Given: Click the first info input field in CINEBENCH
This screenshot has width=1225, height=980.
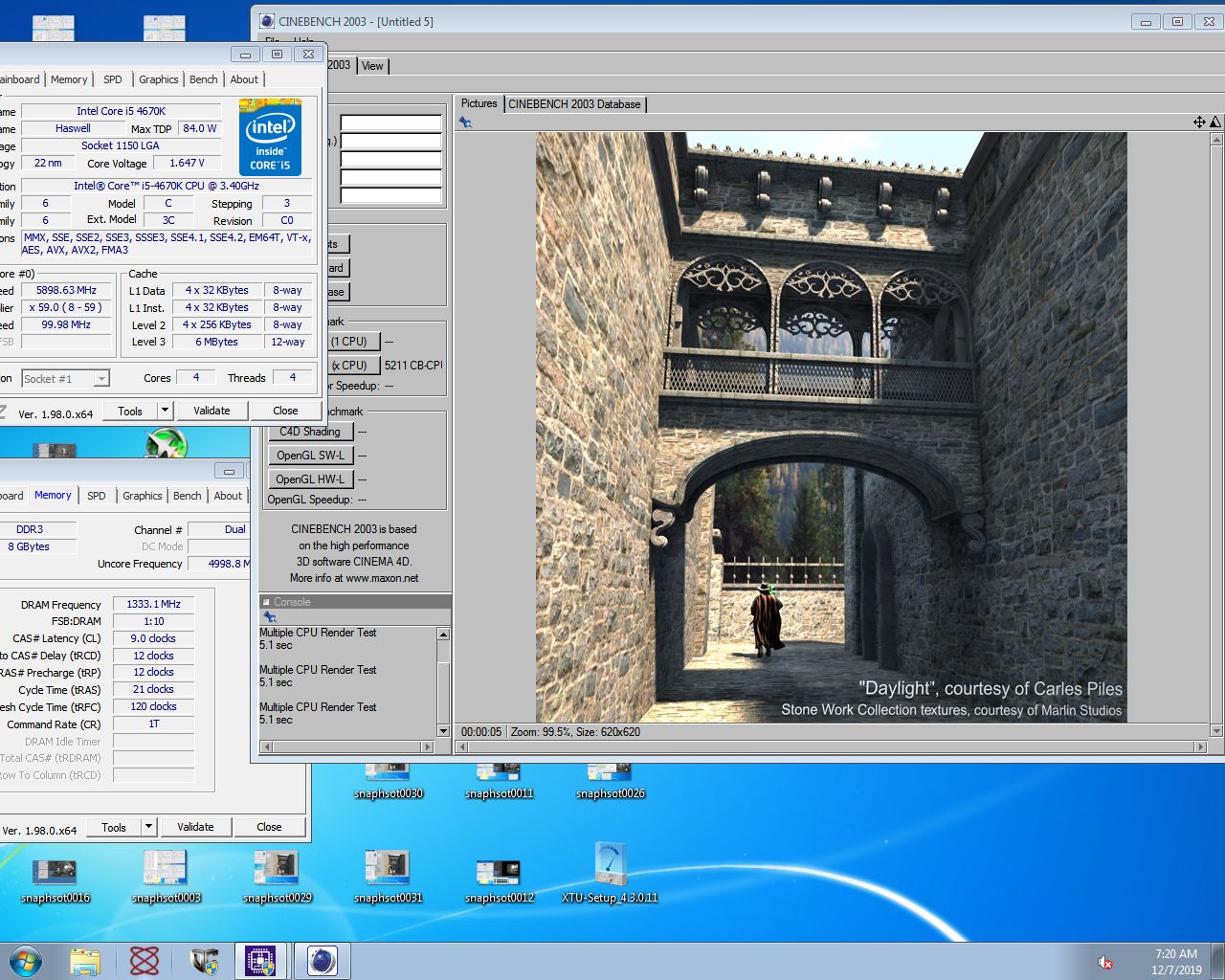Looking at the screenshot, I should pos(391,123).
